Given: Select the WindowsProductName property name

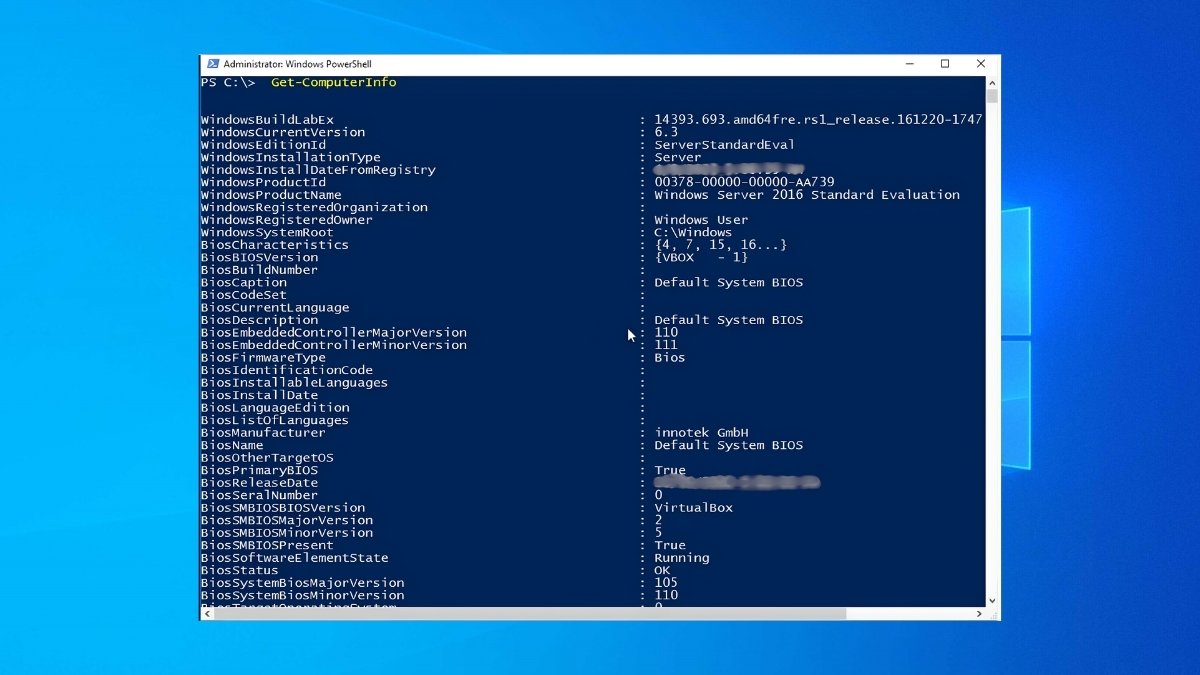Looking at the screenshot, I should 271,195.
